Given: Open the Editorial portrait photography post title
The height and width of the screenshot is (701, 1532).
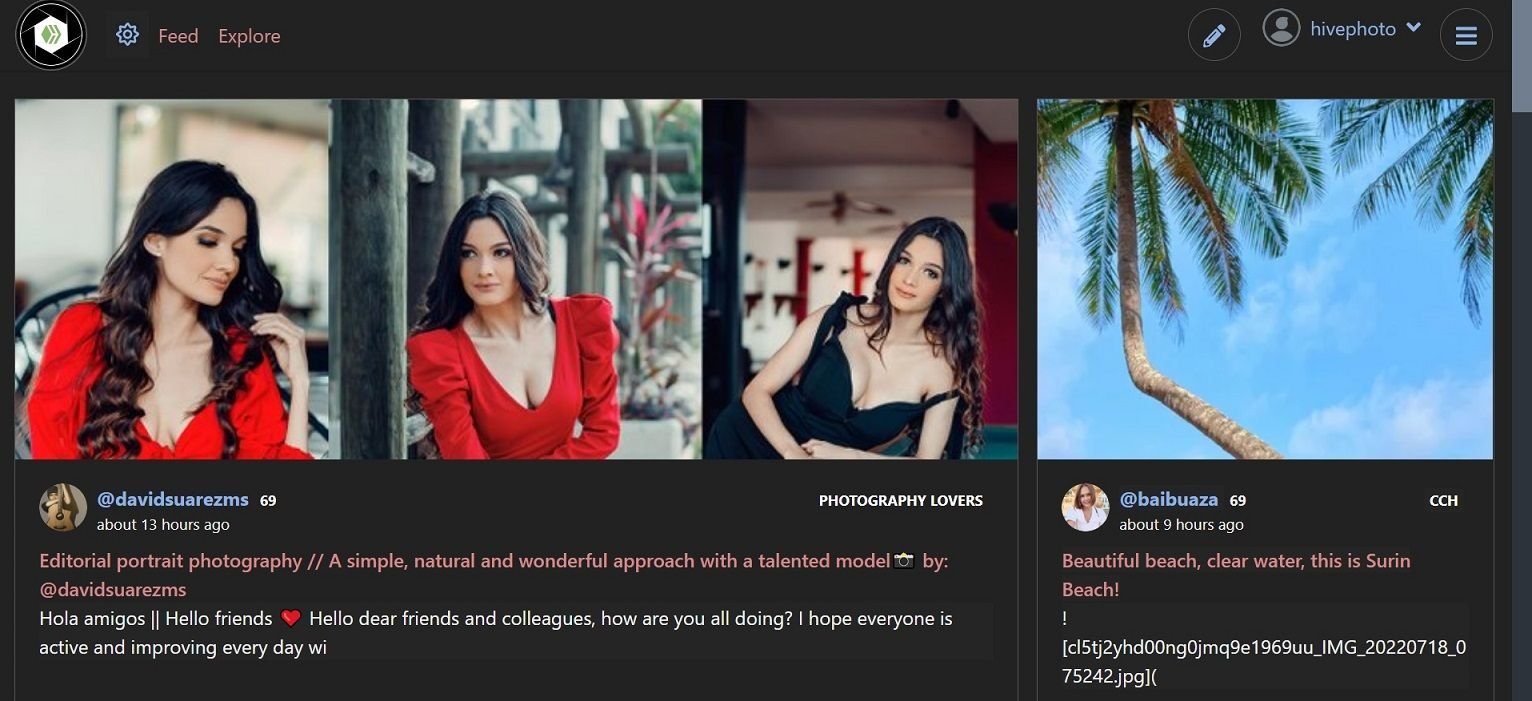Looking at the screenshot, I should [x=494, y=575].
